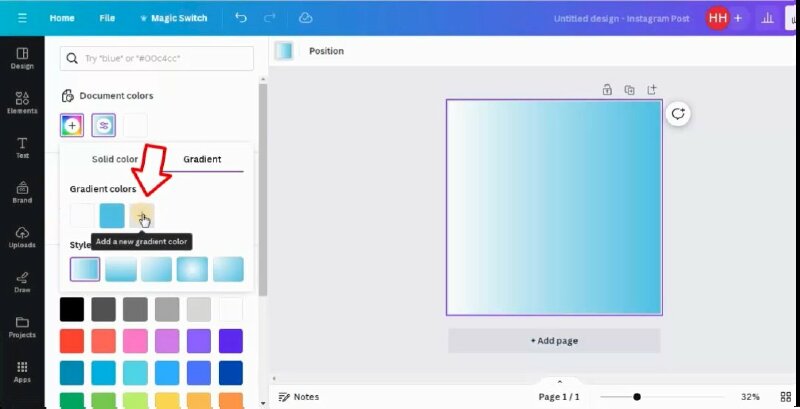The height and width of the screenshot is (409, 800).
Task: Open the Elements sidebar panel
Action: (22, 101)
